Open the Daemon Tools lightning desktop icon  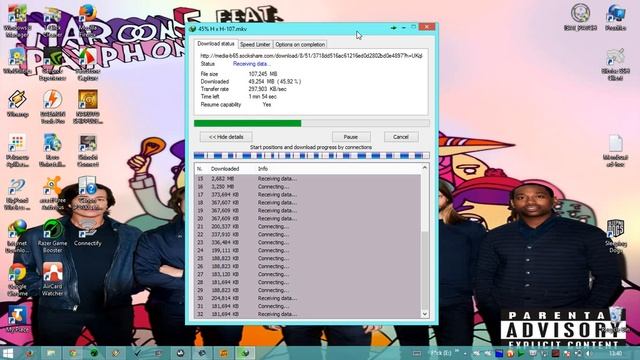(52, 107)
